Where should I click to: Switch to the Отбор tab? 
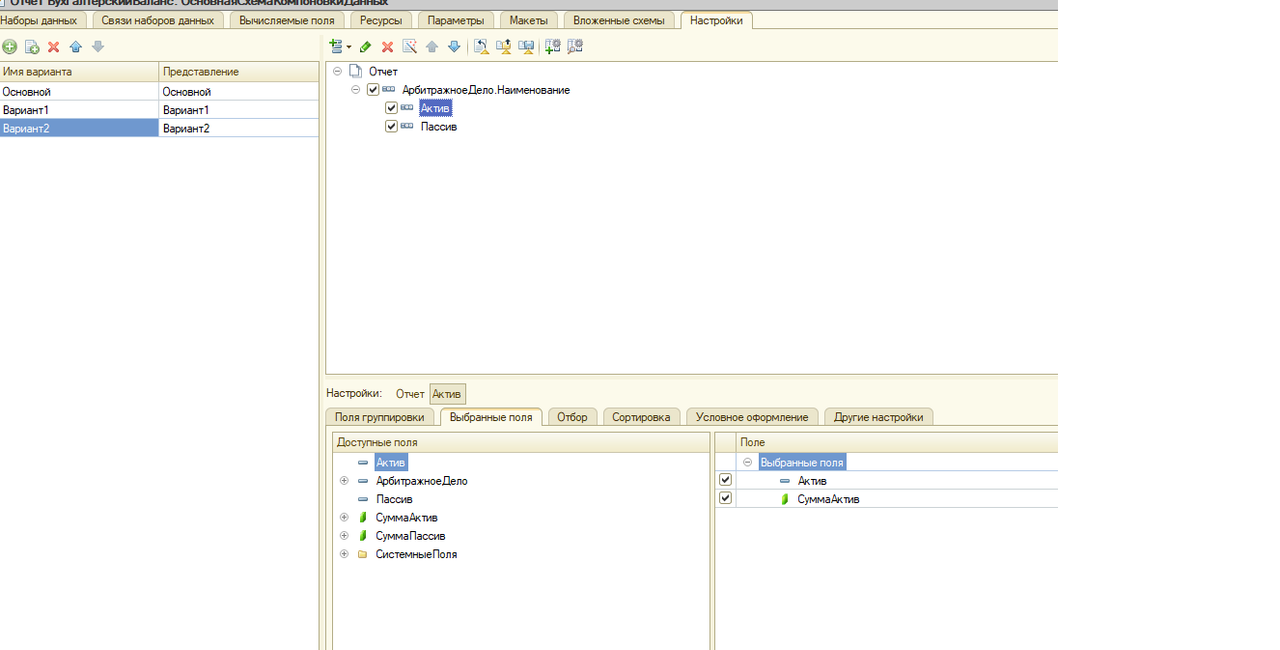pos(573,417)
